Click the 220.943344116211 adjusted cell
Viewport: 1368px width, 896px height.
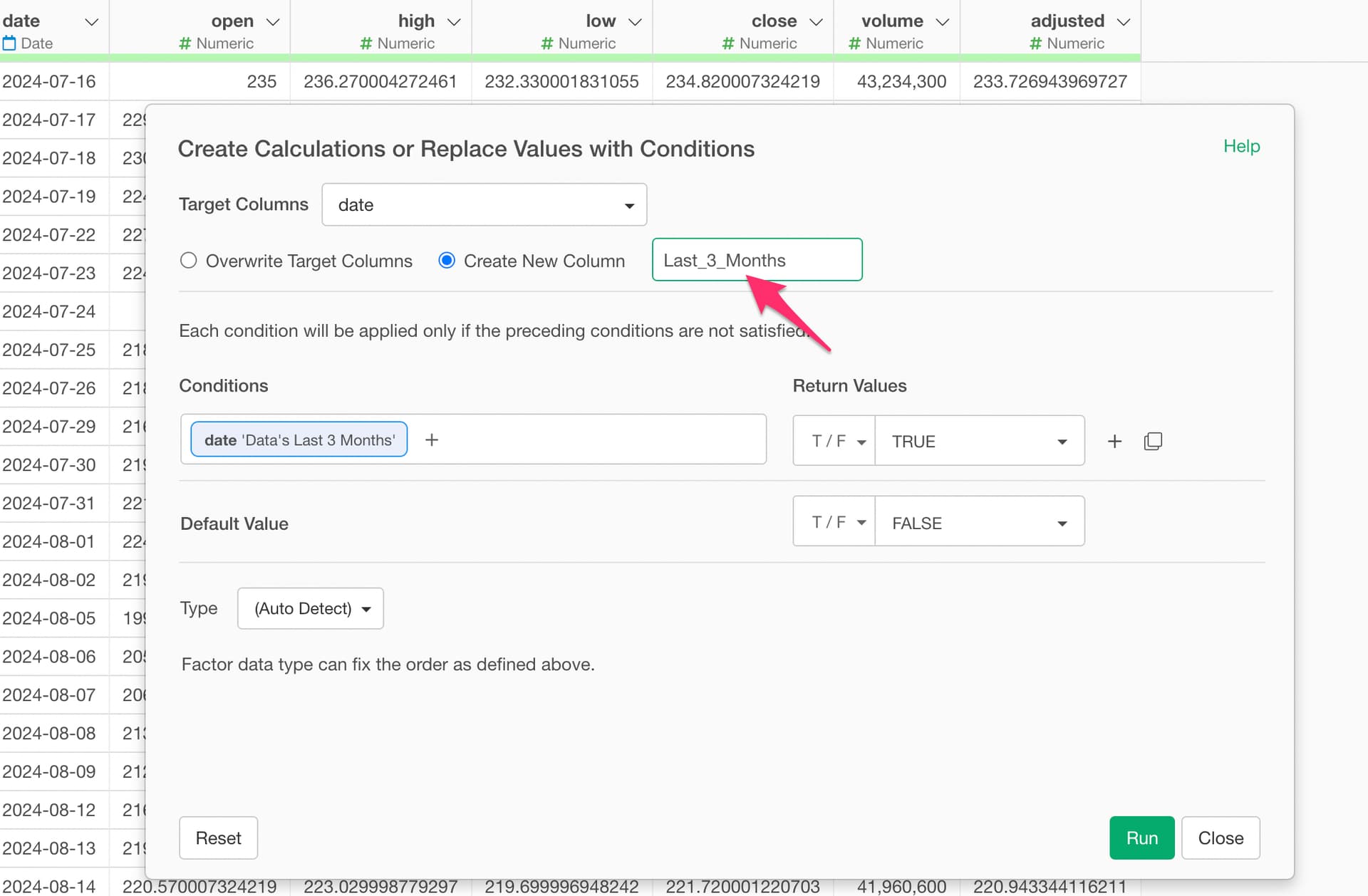coord(1050,887)
